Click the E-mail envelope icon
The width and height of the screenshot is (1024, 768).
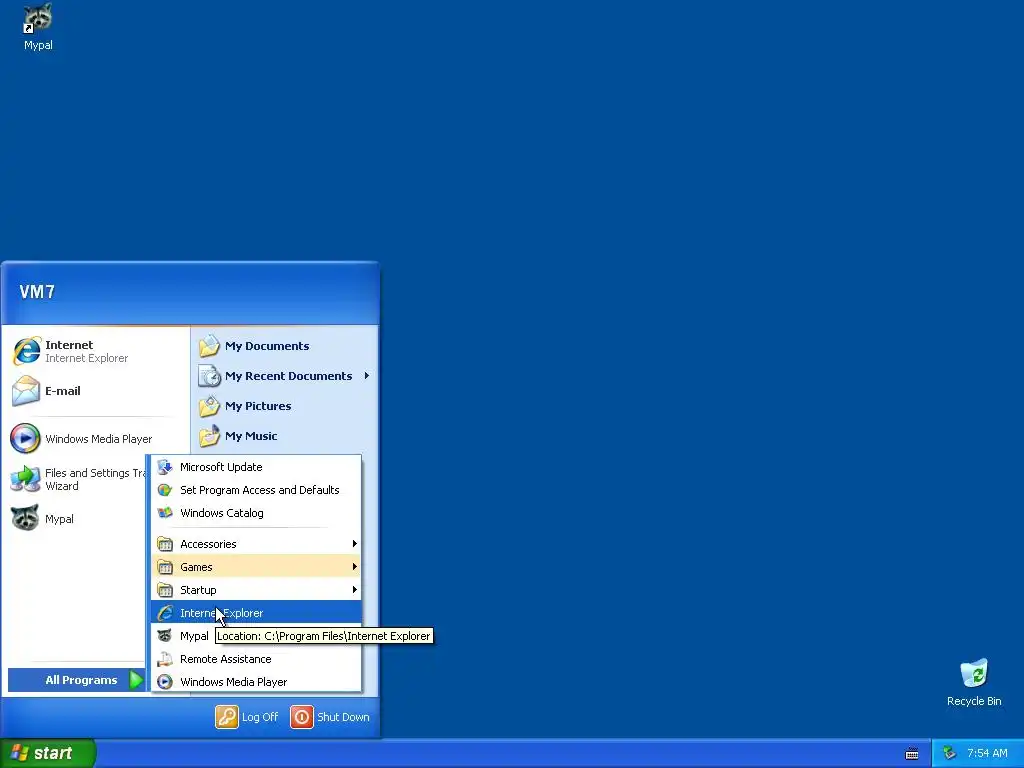(x=26, y=391)
